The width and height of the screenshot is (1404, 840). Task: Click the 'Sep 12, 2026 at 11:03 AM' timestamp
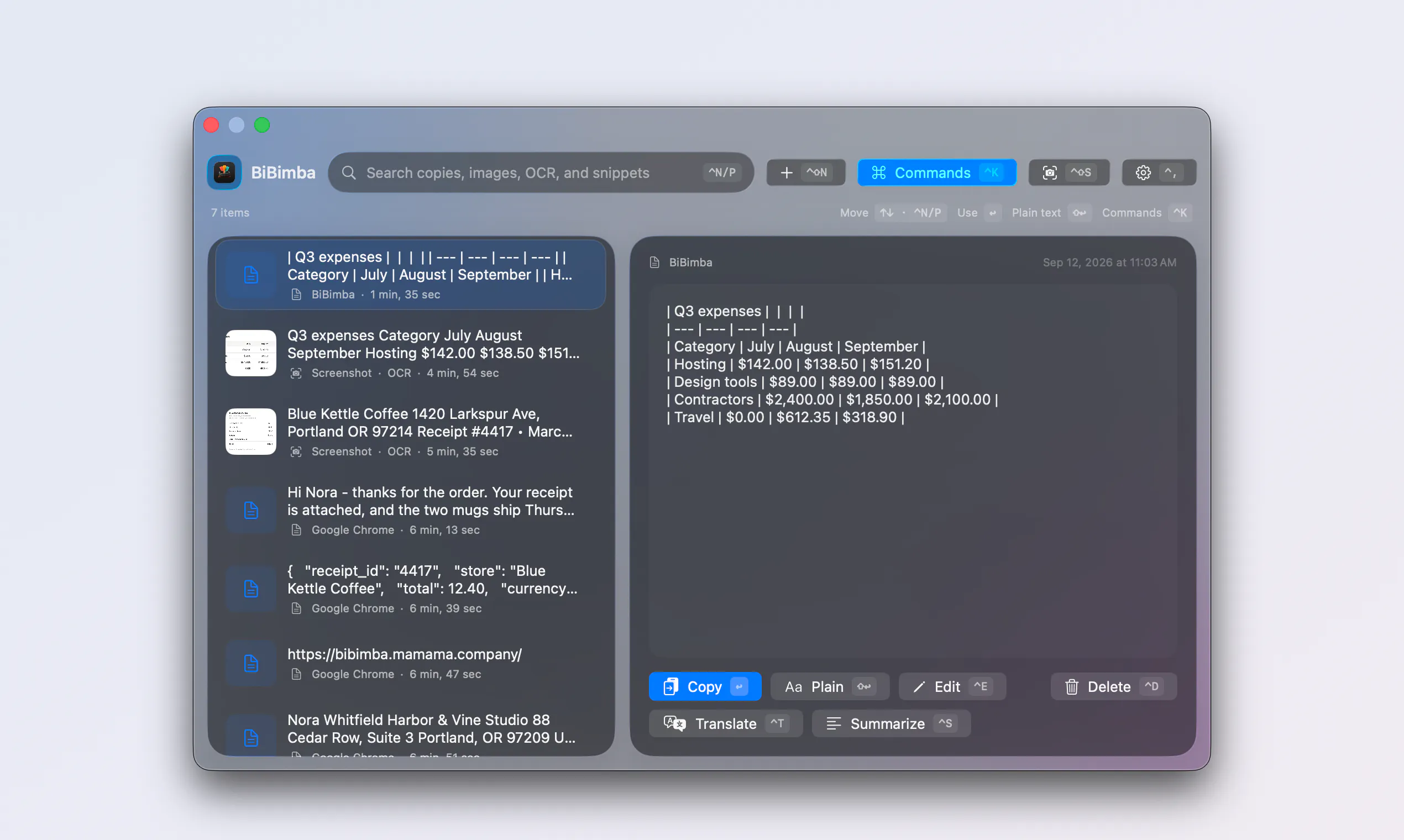point(1109,262)
